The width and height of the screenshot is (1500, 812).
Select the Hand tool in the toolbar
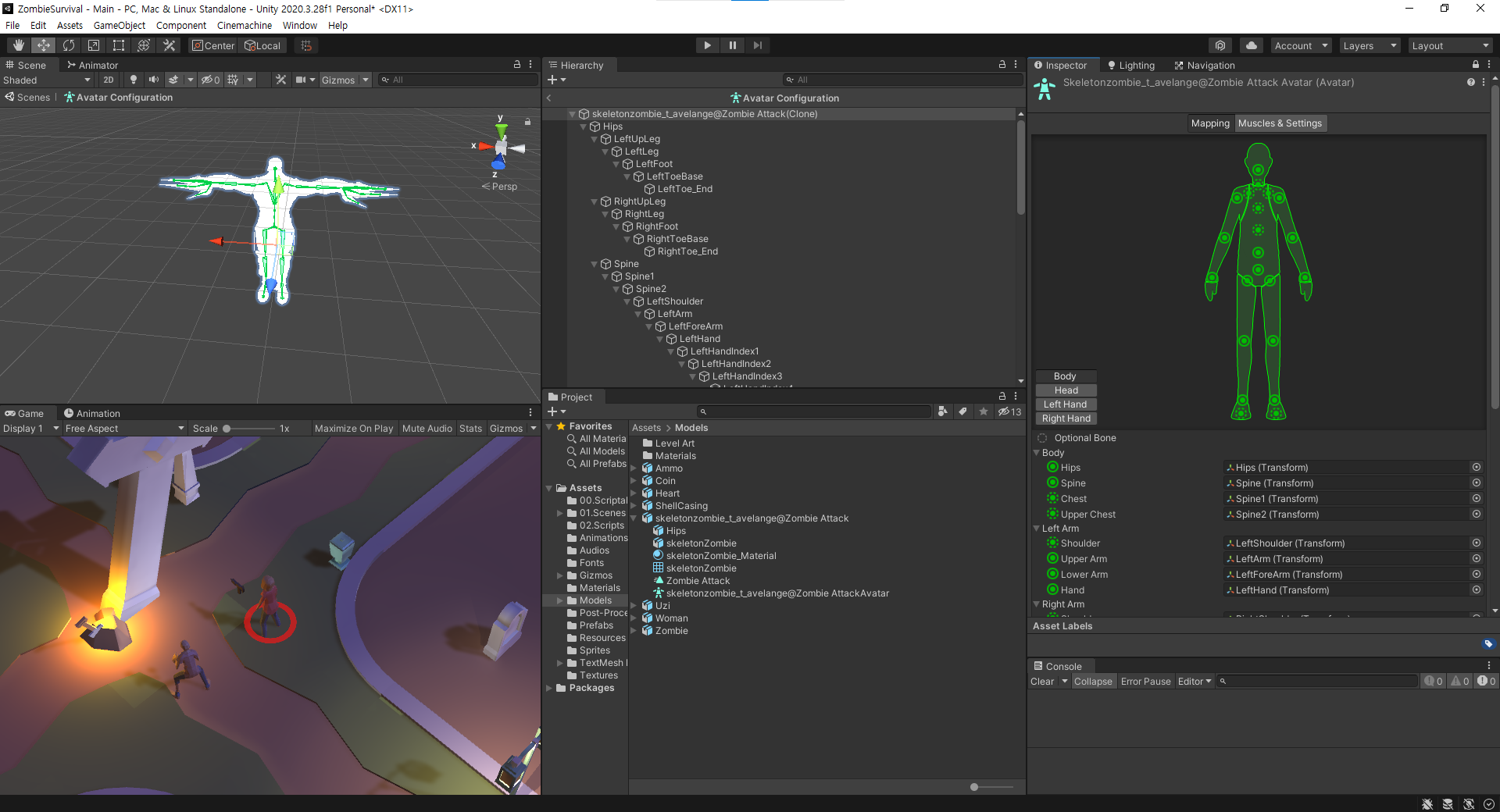[19, 45]
